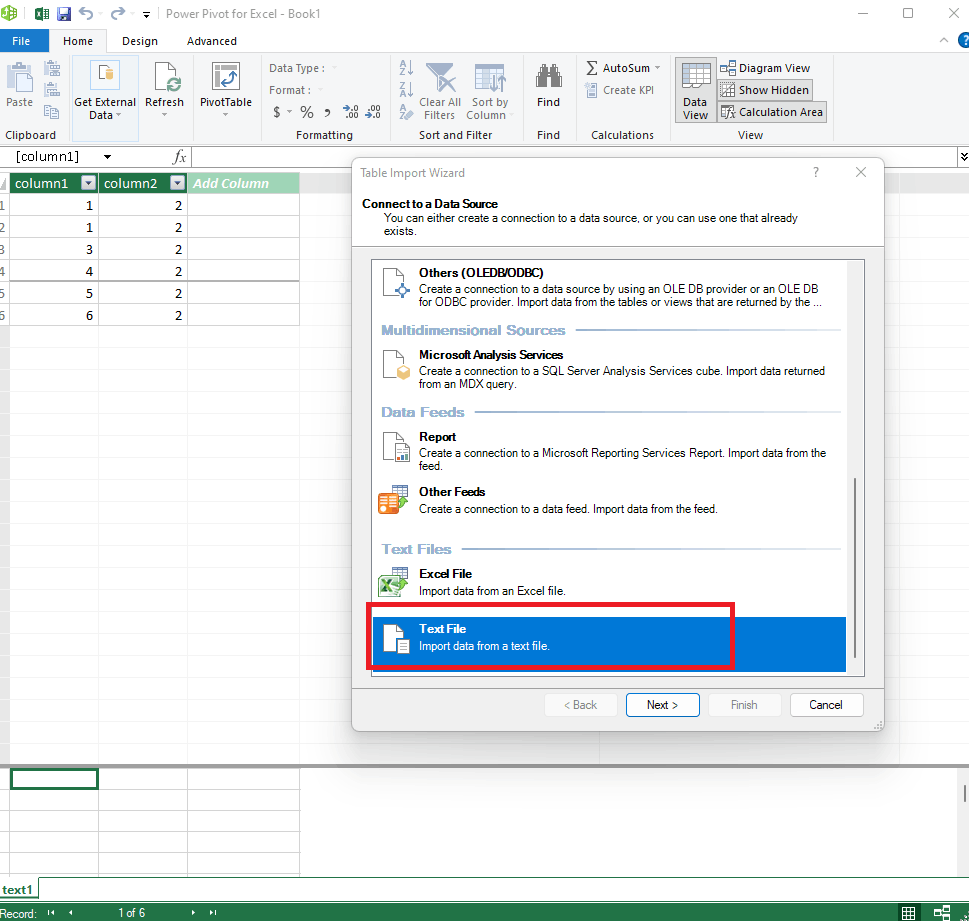Open wizard help question mark

pos(816,172)
